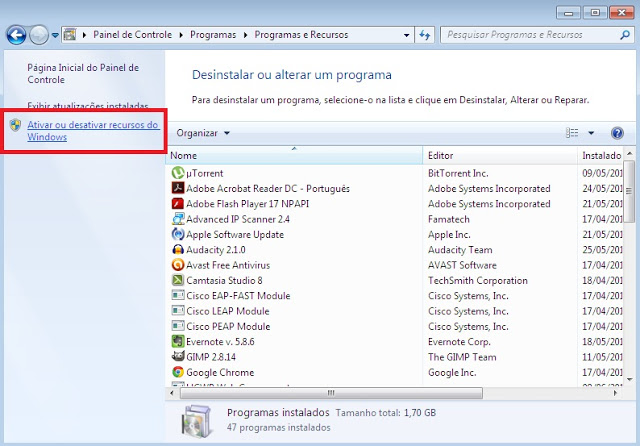Go back with the blue arrow button

coord(16,35)
